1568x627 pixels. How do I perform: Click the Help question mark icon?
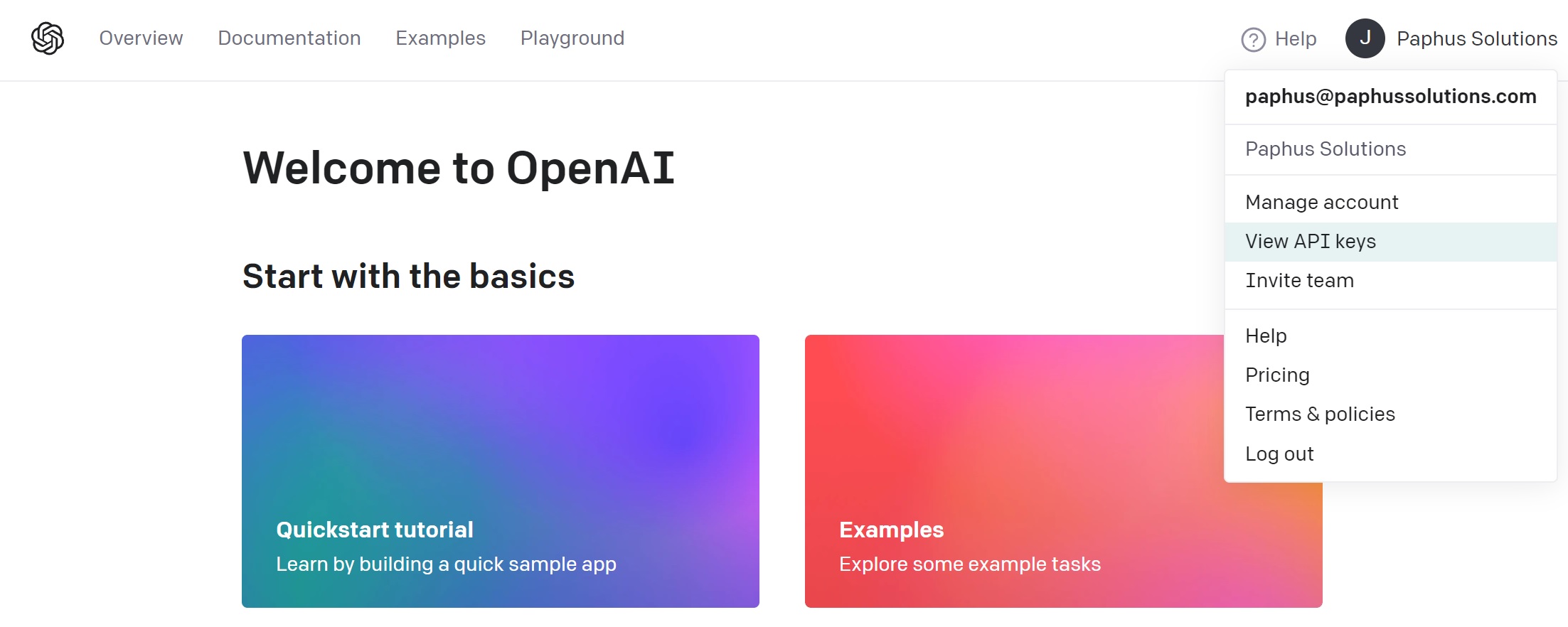[x=1253, y=39]
